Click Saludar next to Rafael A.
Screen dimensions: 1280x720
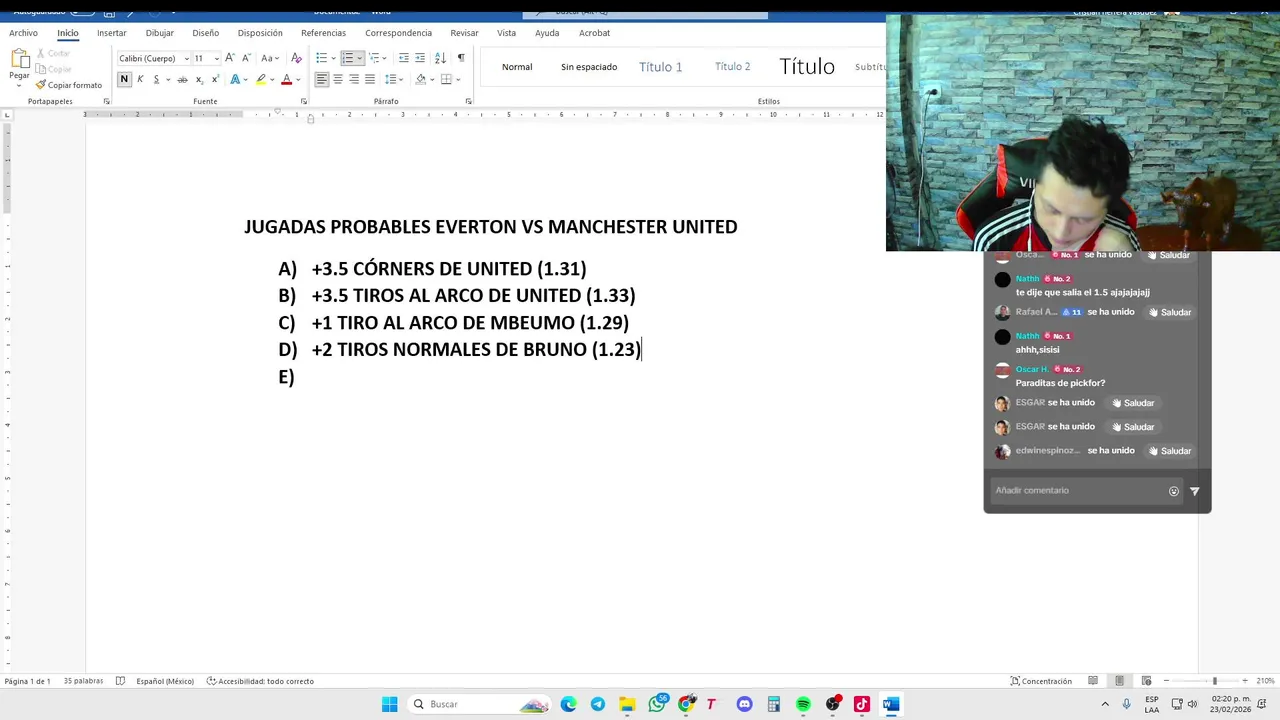(1169, 312)
